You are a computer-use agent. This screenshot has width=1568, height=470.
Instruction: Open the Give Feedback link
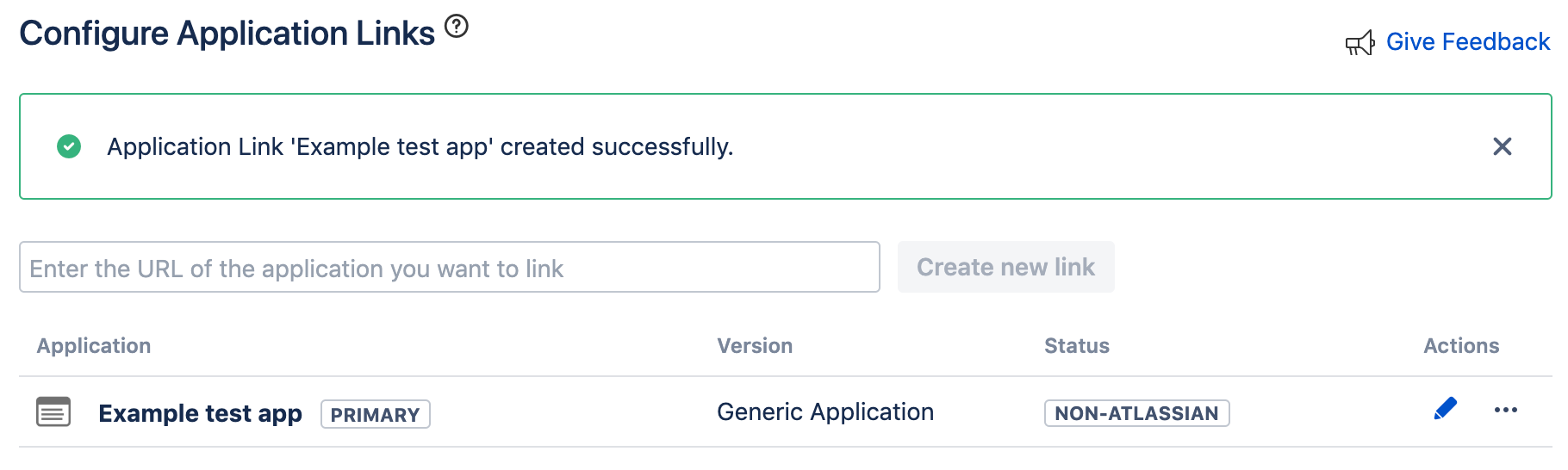point(1467,41)
